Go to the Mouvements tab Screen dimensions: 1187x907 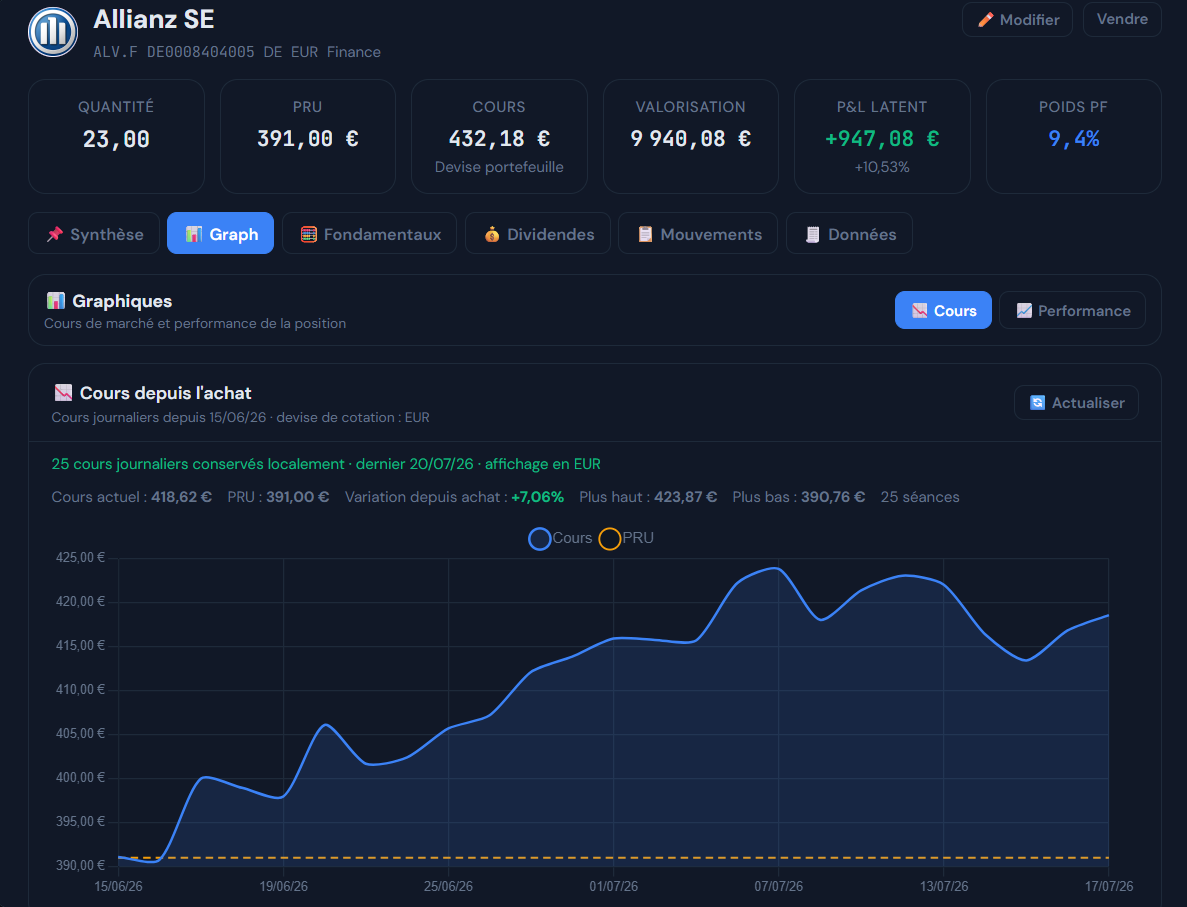click(x=698, y=233)
